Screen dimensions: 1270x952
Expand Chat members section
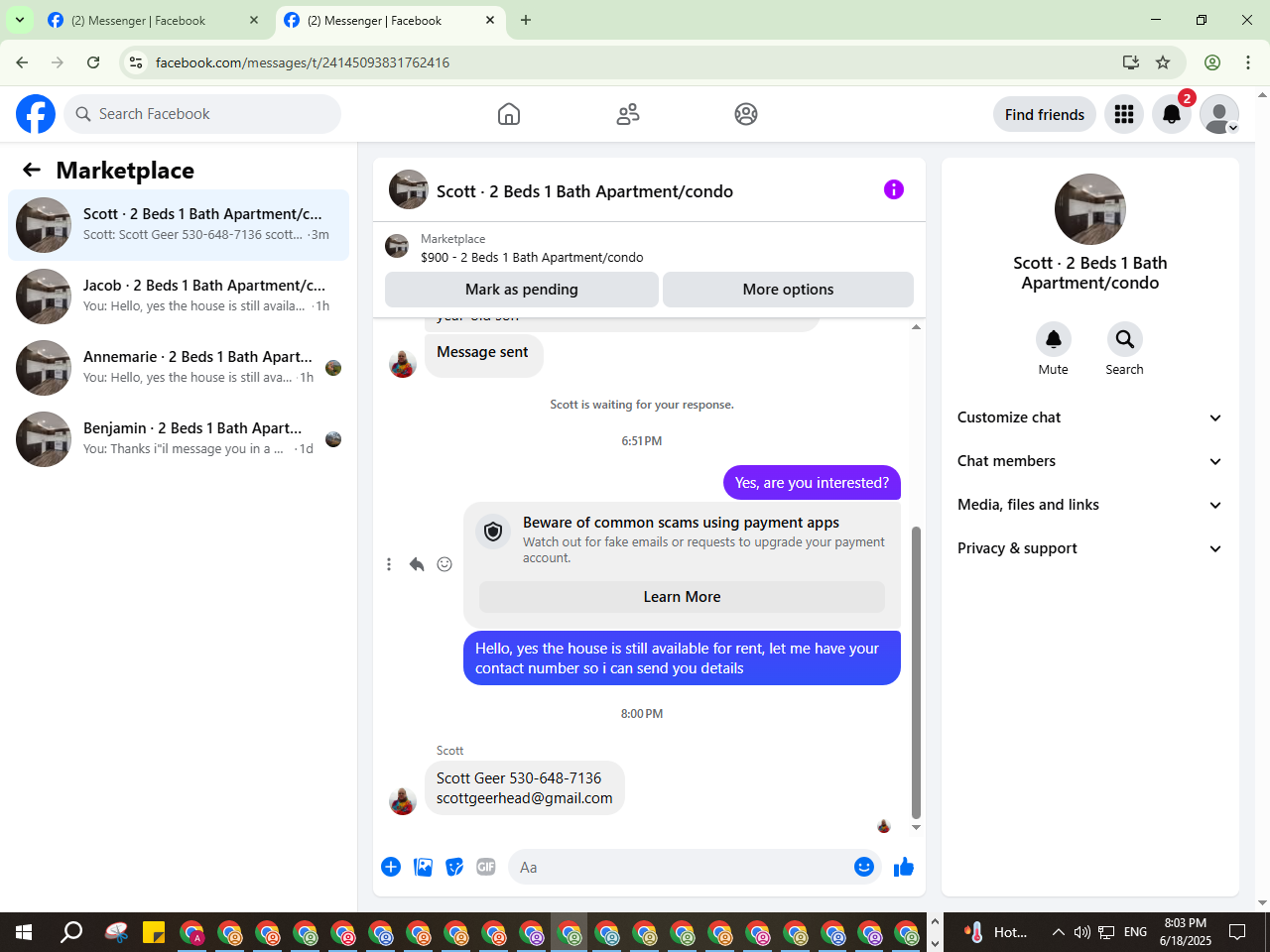[1090, 461]
